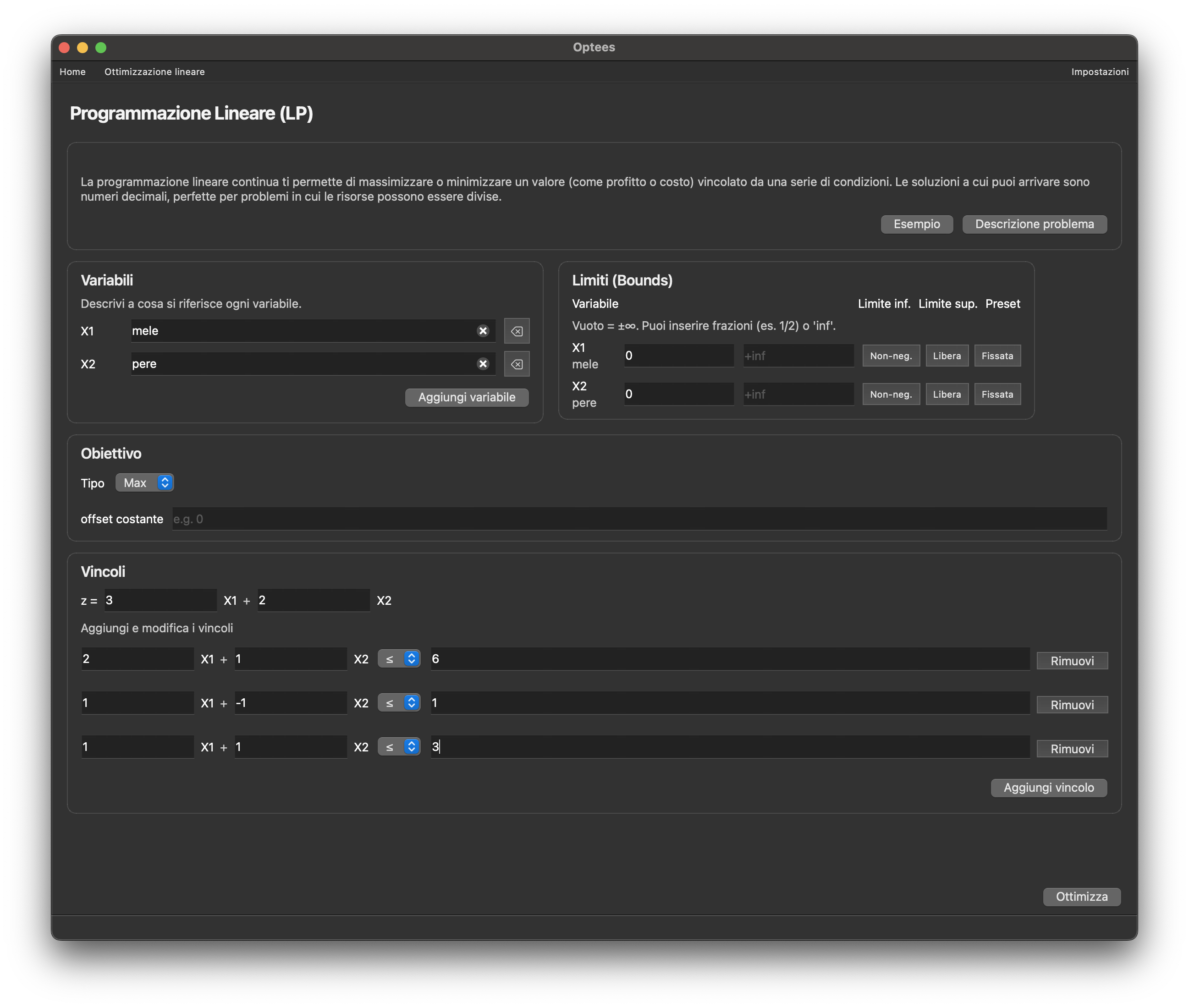Viewport: 1189px width, 1008px height.
Task: Click the Aggiungi vincolo button
Action: (x=1048, y=788)
